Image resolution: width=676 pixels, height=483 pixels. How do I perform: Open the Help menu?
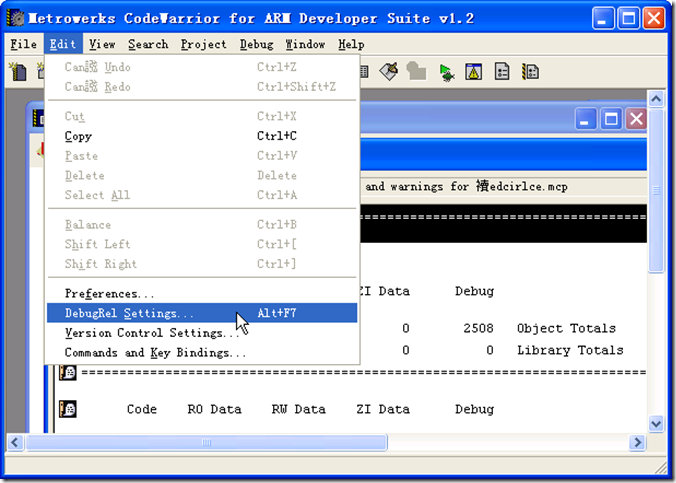tap(351, 44)
